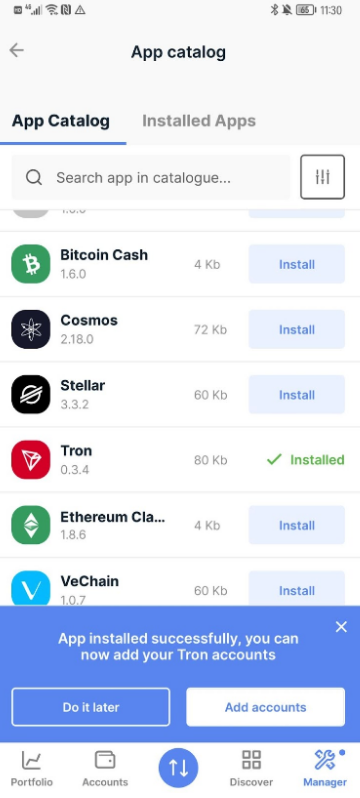Select the App Catalog tab
The width and height of the screenshot is (360, 798).
click(x=61, y=121)
